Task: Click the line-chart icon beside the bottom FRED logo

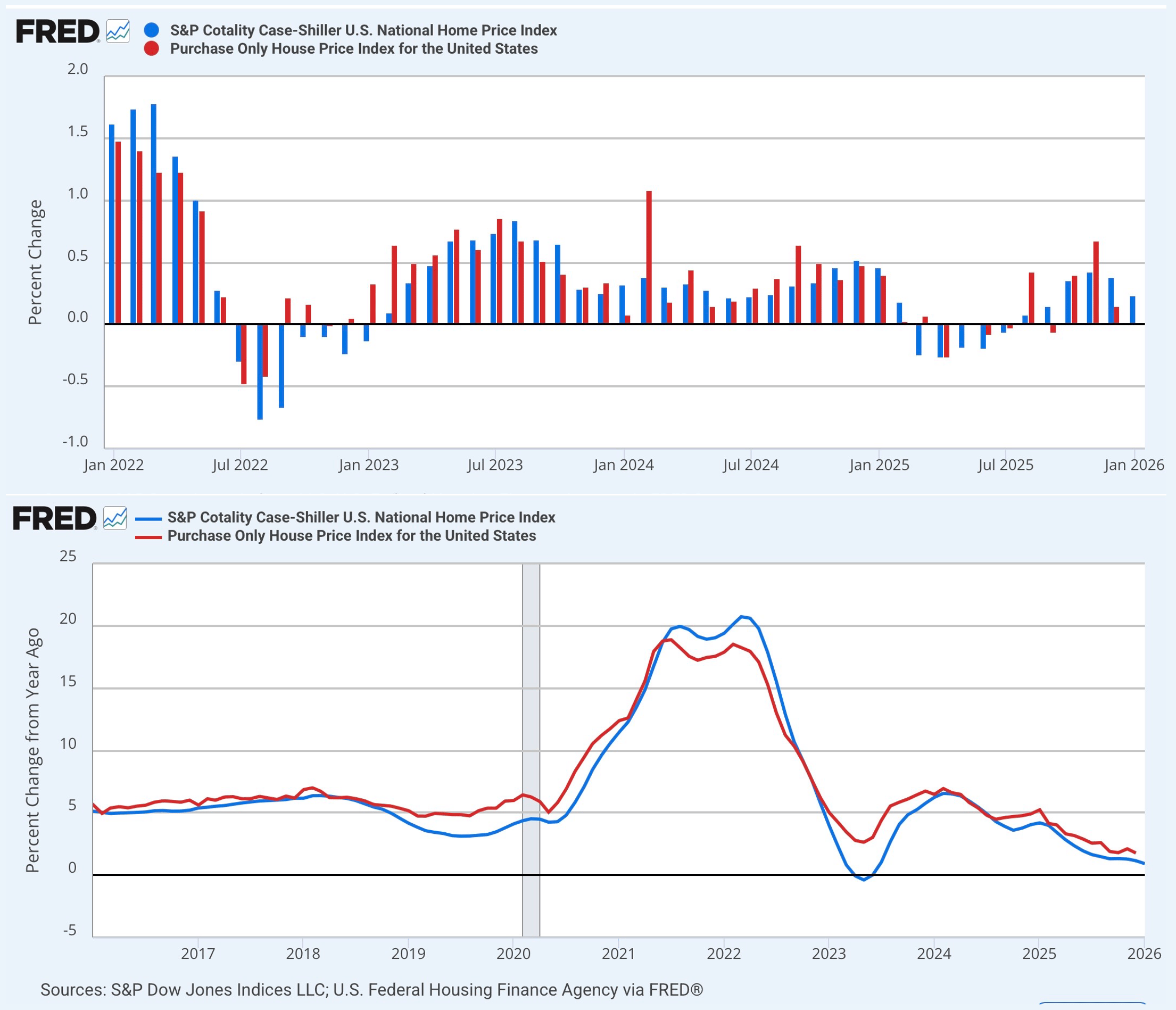Action: (x=116, y=517)
